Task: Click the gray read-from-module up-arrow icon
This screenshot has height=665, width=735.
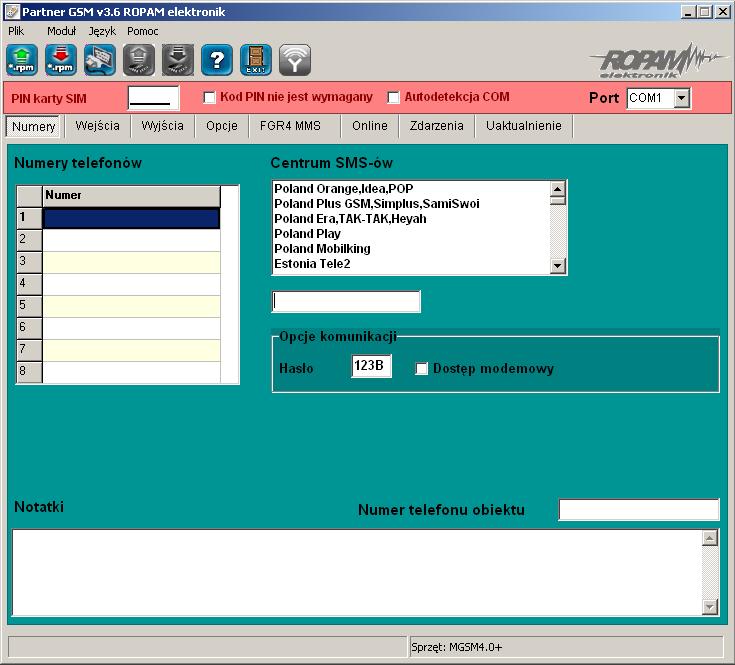Action: (139, 60)
